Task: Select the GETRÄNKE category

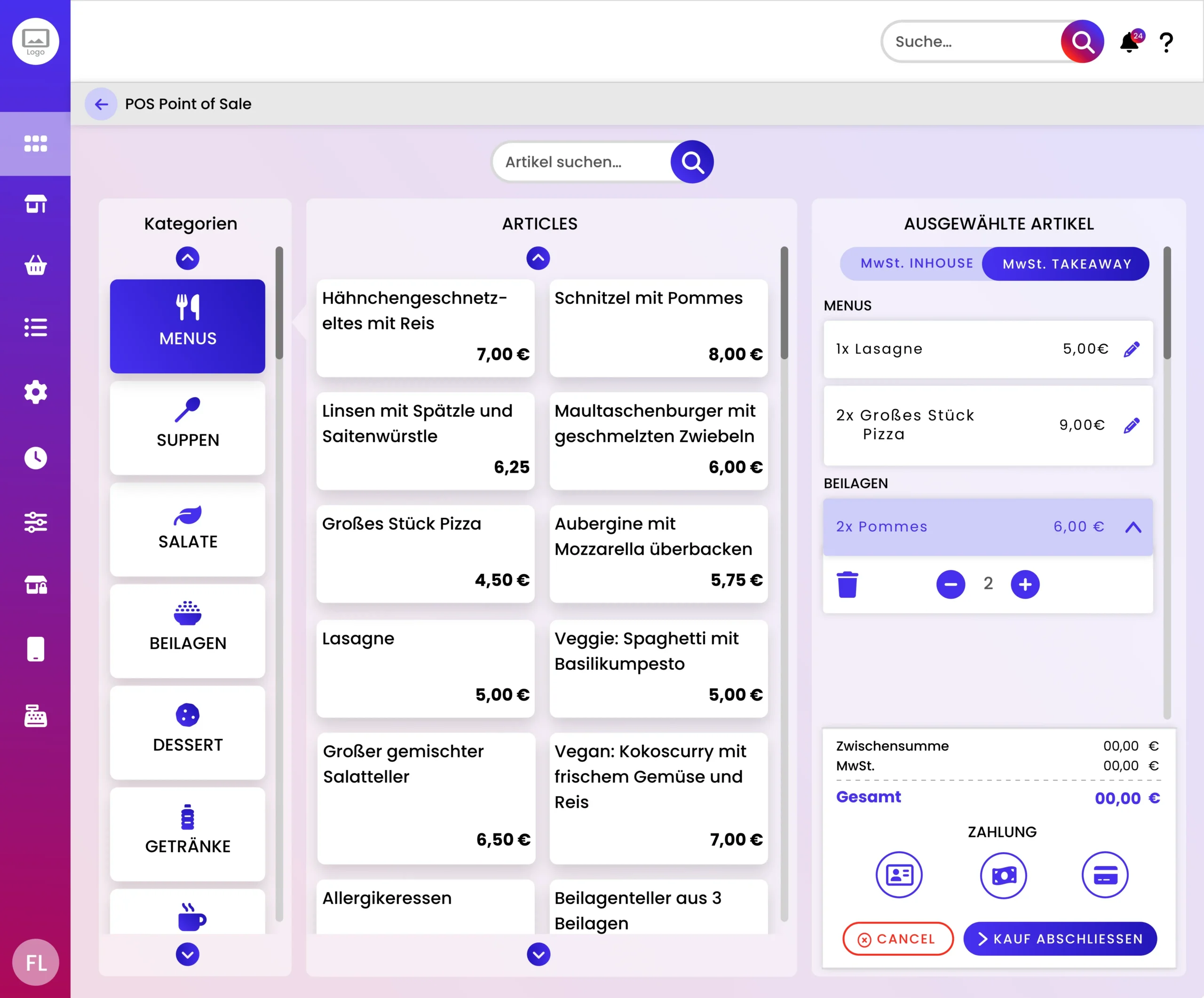Action: point(188,834)
